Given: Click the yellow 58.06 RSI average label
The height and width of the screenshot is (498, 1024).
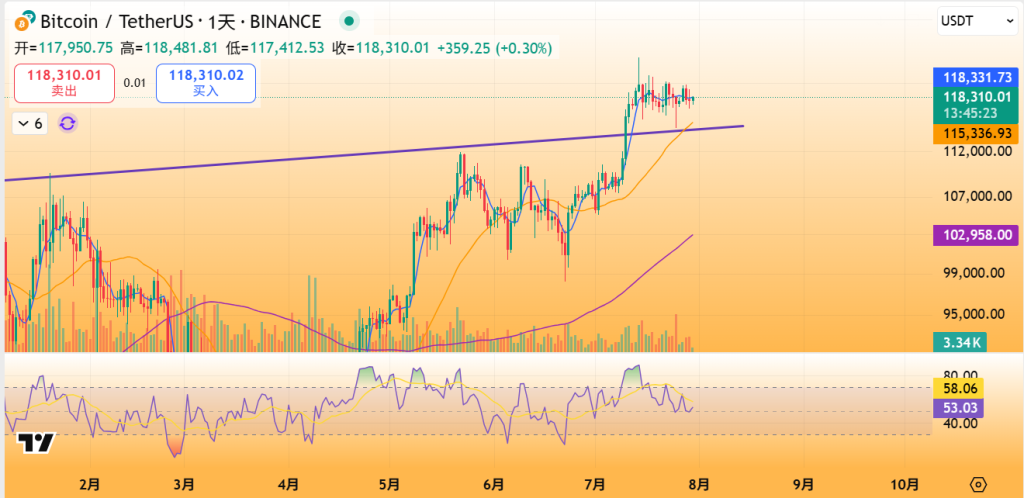Looking at the screenshot, I should pyautogui.click(x=957, y=388).
